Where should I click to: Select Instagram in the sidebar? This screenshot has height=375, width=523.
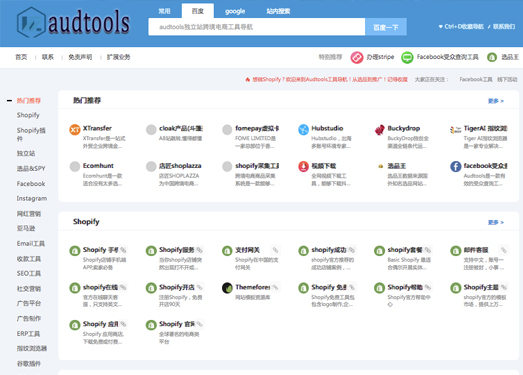32,199
